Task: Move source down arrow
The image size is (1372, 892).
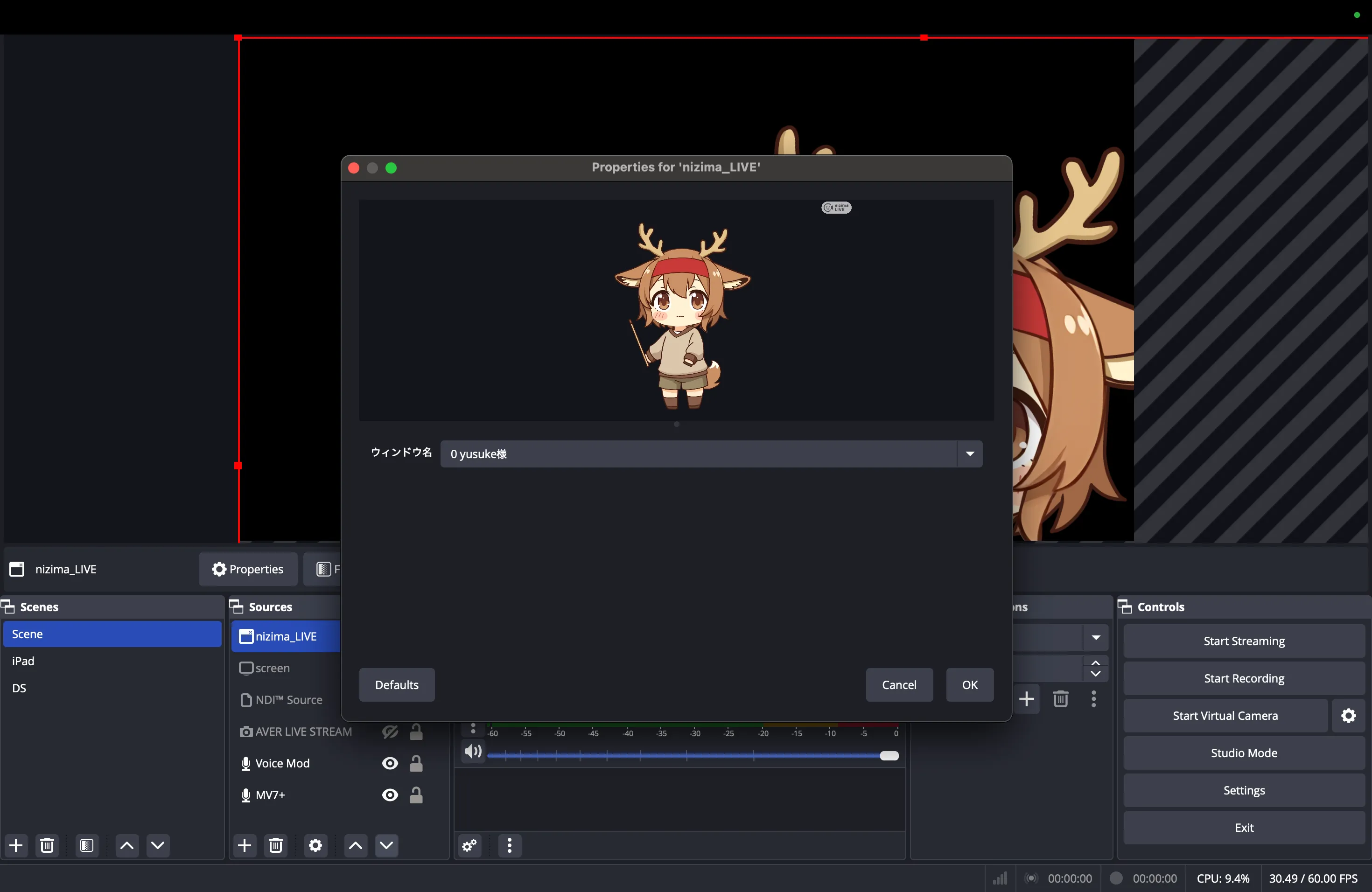Action: pos(386,845)
